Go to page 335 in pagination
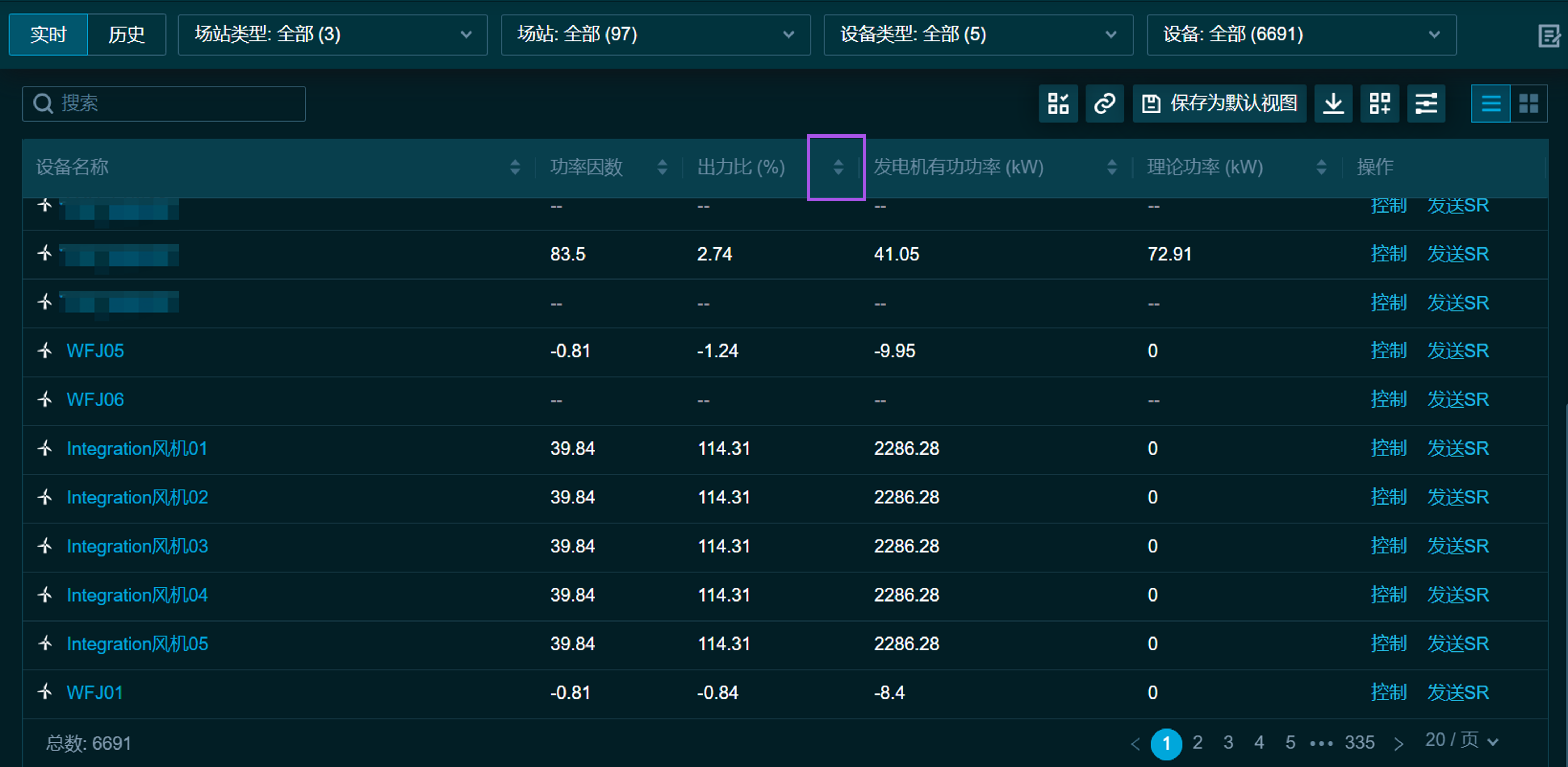 coord(1359,743)
